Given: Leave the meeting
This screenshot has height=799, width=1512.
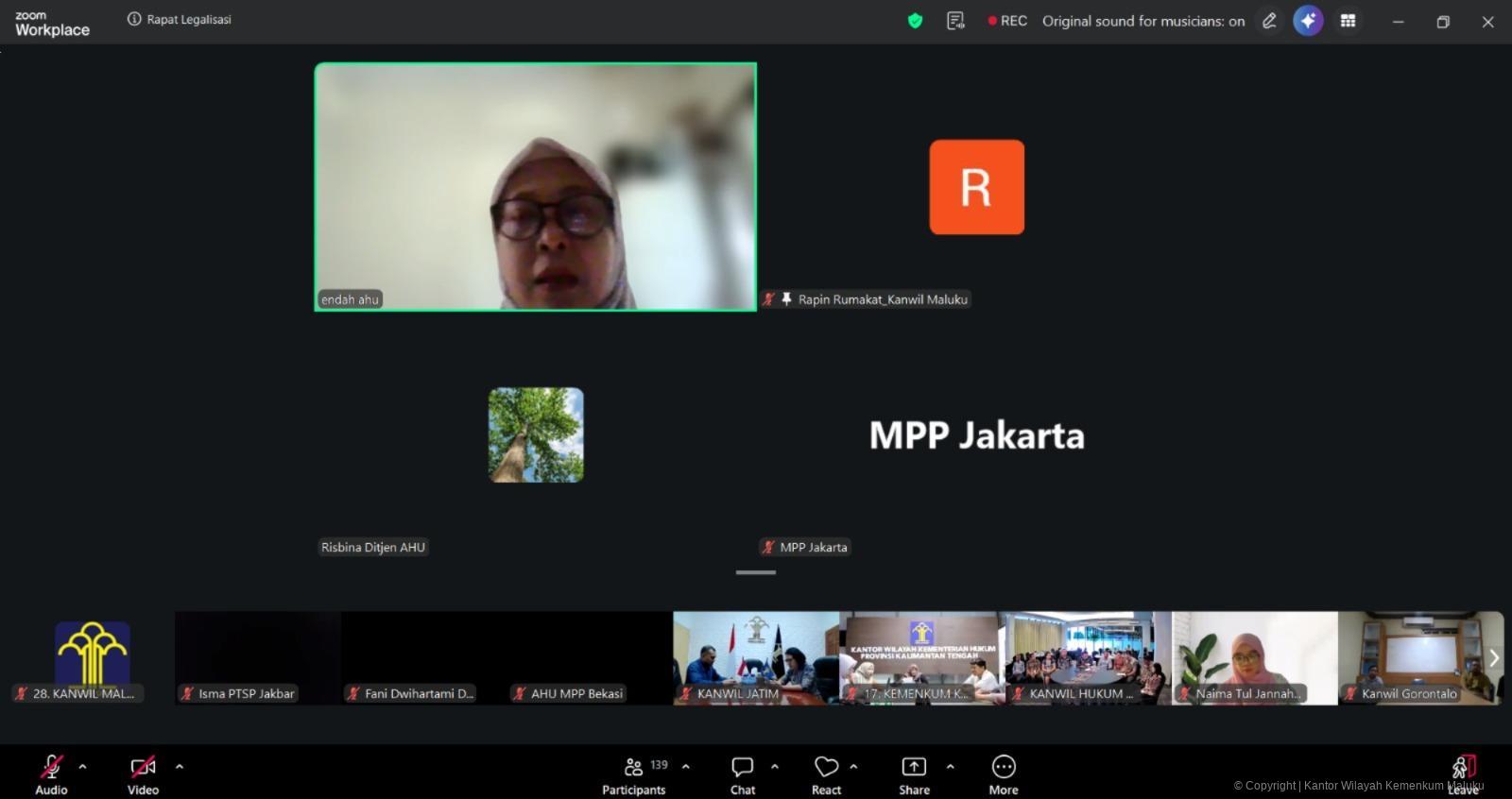Looking at the screenshot, I should pyautogui.click(x=1463, y=773).
